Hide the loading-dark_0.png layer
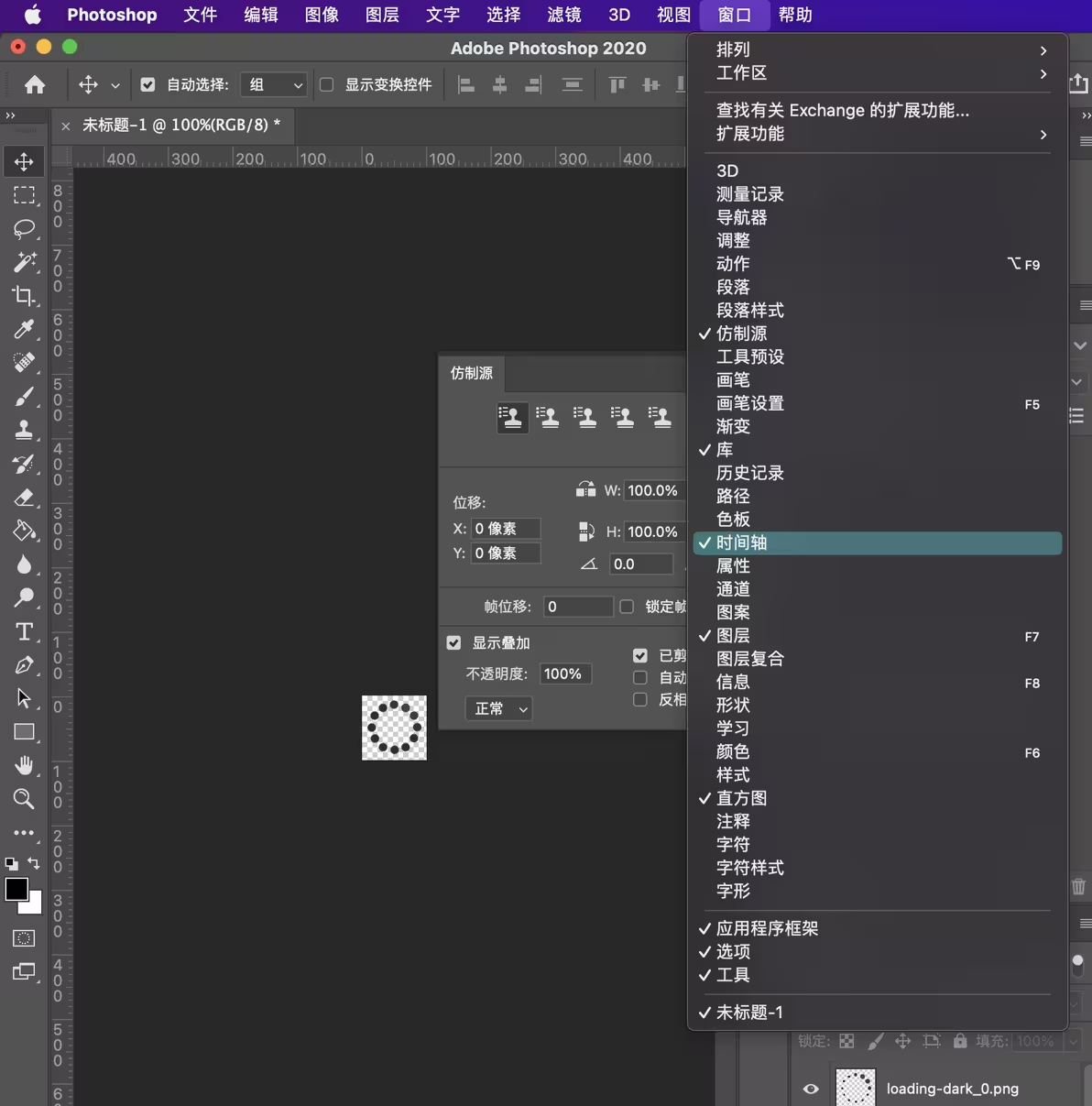This screenshot has width=1092, height=1106. pyautogui.click(x=811, y=1089)
